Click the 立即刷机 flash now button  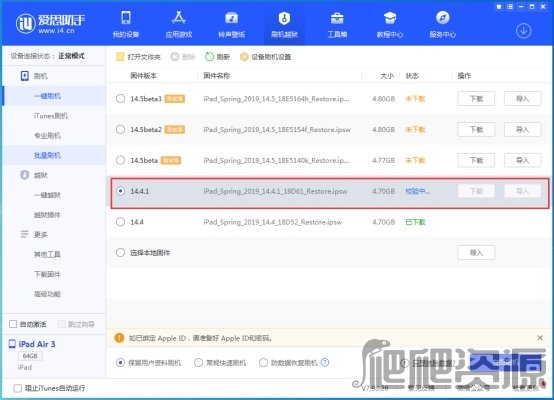coord(505,363)
